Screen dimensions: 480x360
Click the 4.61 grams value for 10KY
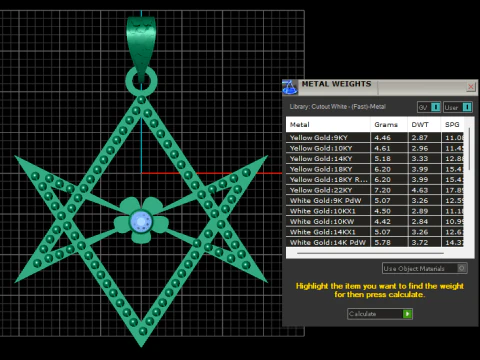coord(382,148)
